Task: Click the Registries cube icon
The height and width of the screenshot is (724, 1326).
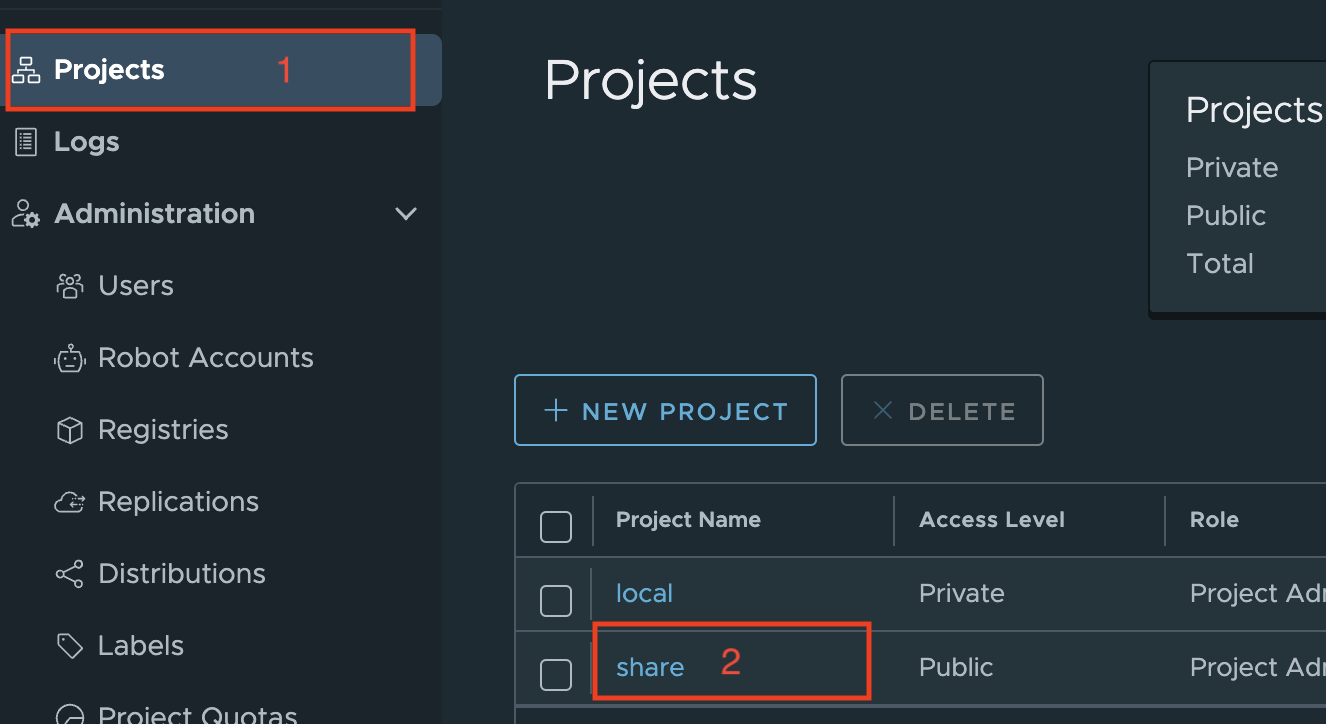Action: (x=70, y=430)
